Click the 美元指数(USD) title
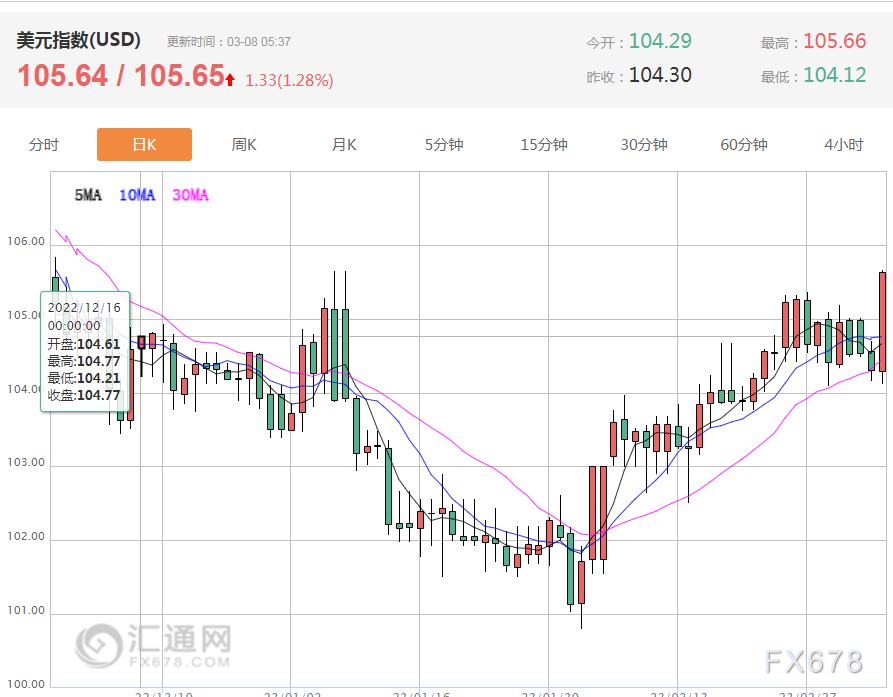 point(79,40)
